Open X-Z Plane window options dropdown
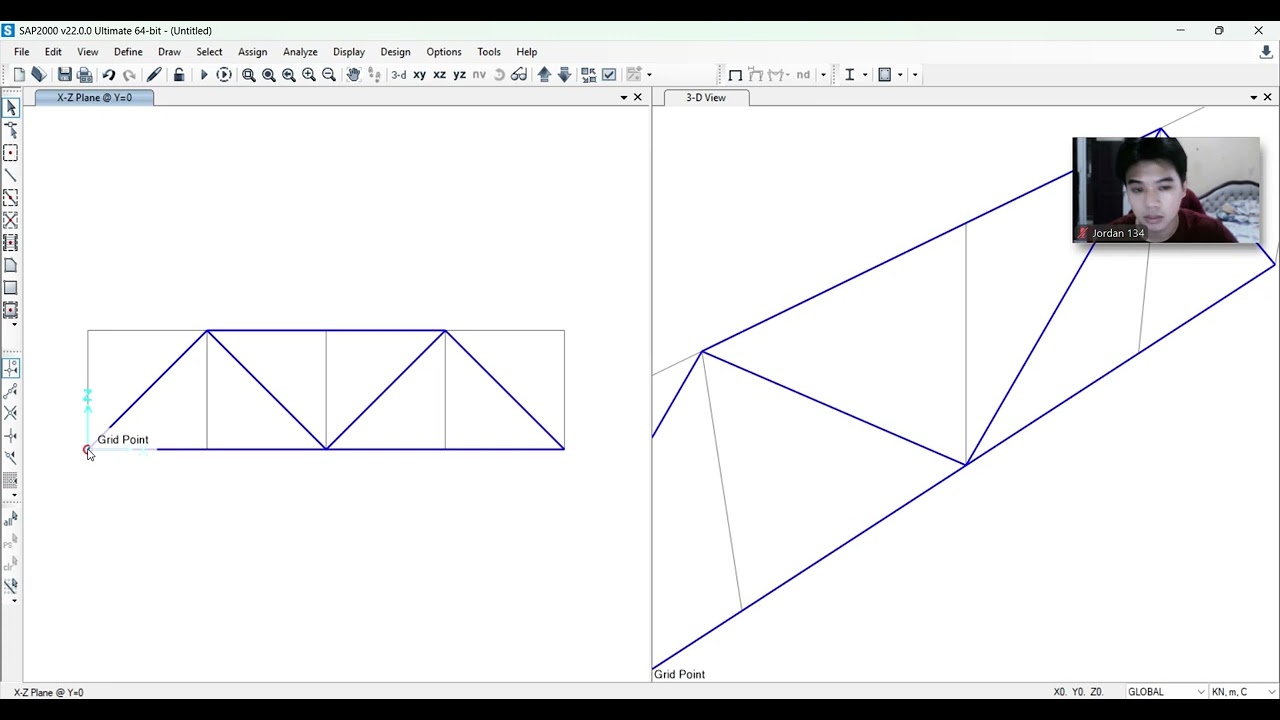This screenshot has width=1280, height=720. point(624,97)
